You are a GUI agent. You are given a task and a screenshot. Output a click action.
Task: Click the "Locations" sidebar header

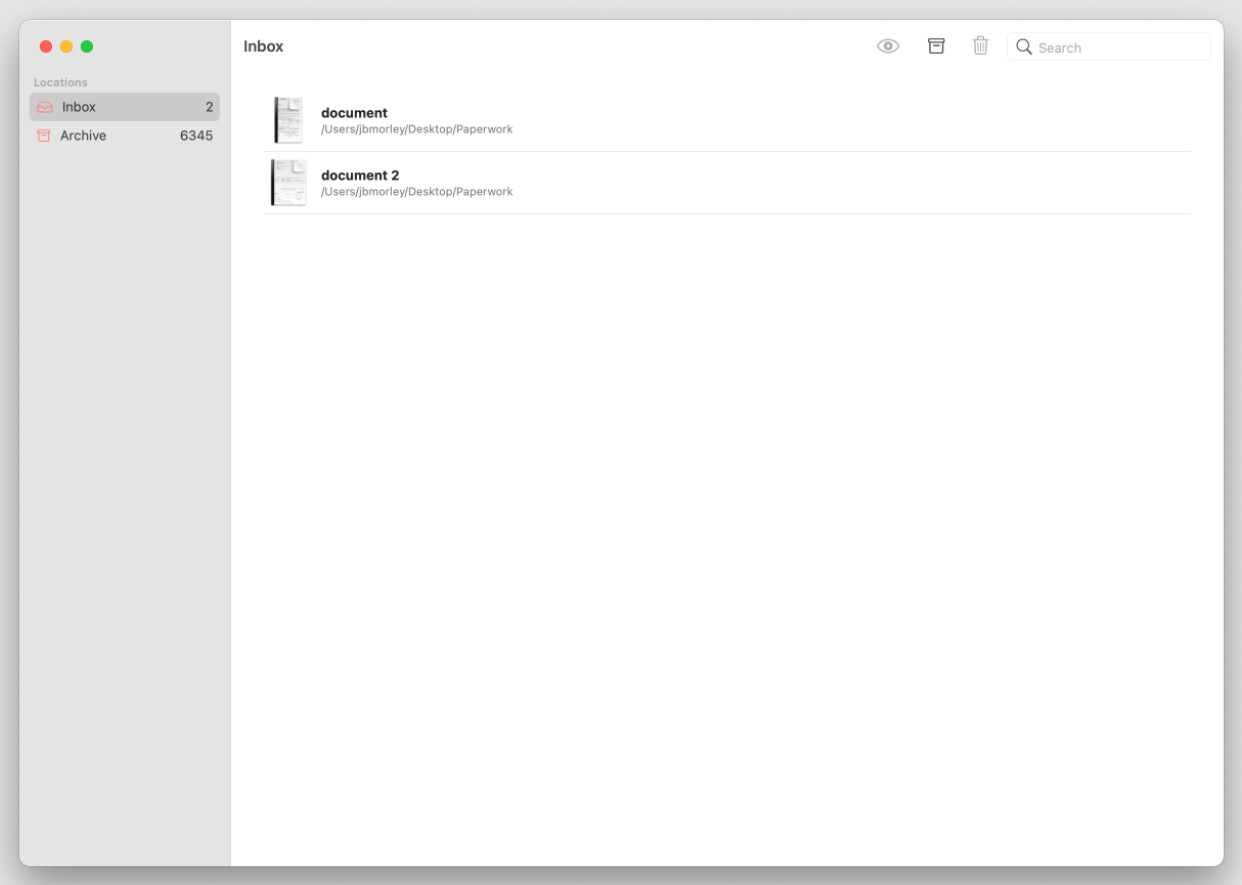point(61,82)
